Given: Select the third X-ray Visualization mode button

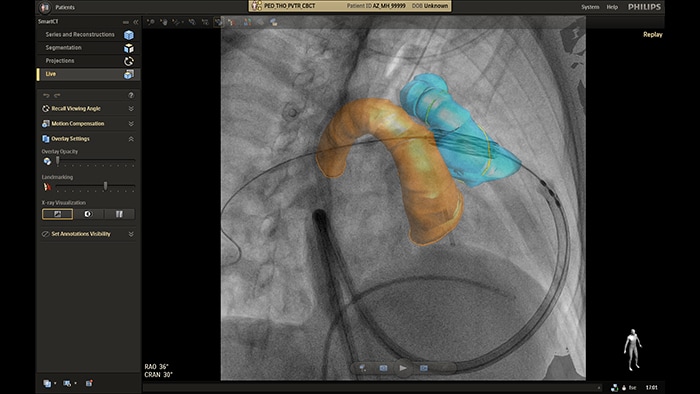Looking at the screenshot, I should [119, 214].
